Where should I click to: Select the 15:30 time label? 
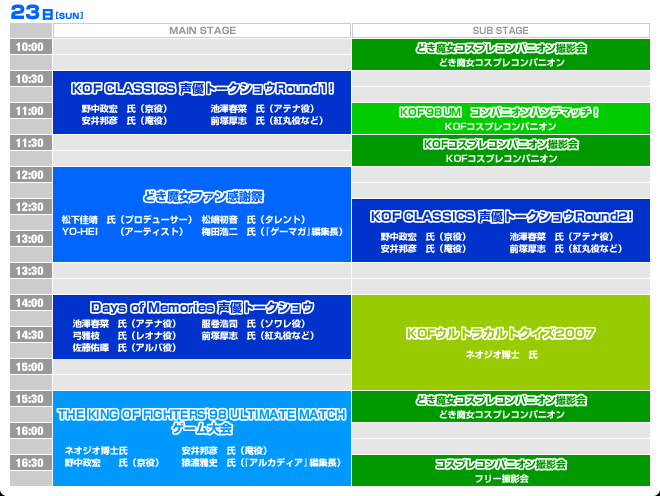click(31, 399)
